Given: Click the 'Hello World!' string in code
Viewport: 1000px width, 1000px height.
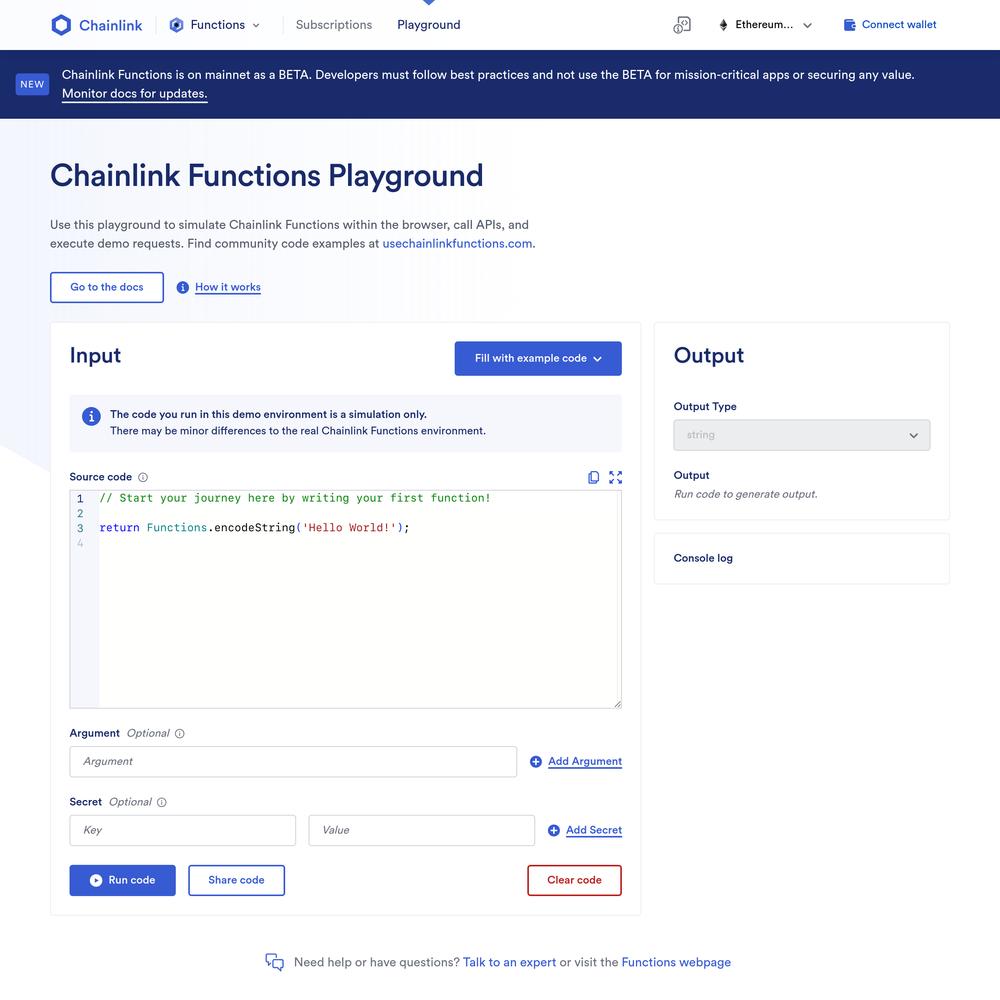Looking at the screenshot, I should click(x=349, y=528).
